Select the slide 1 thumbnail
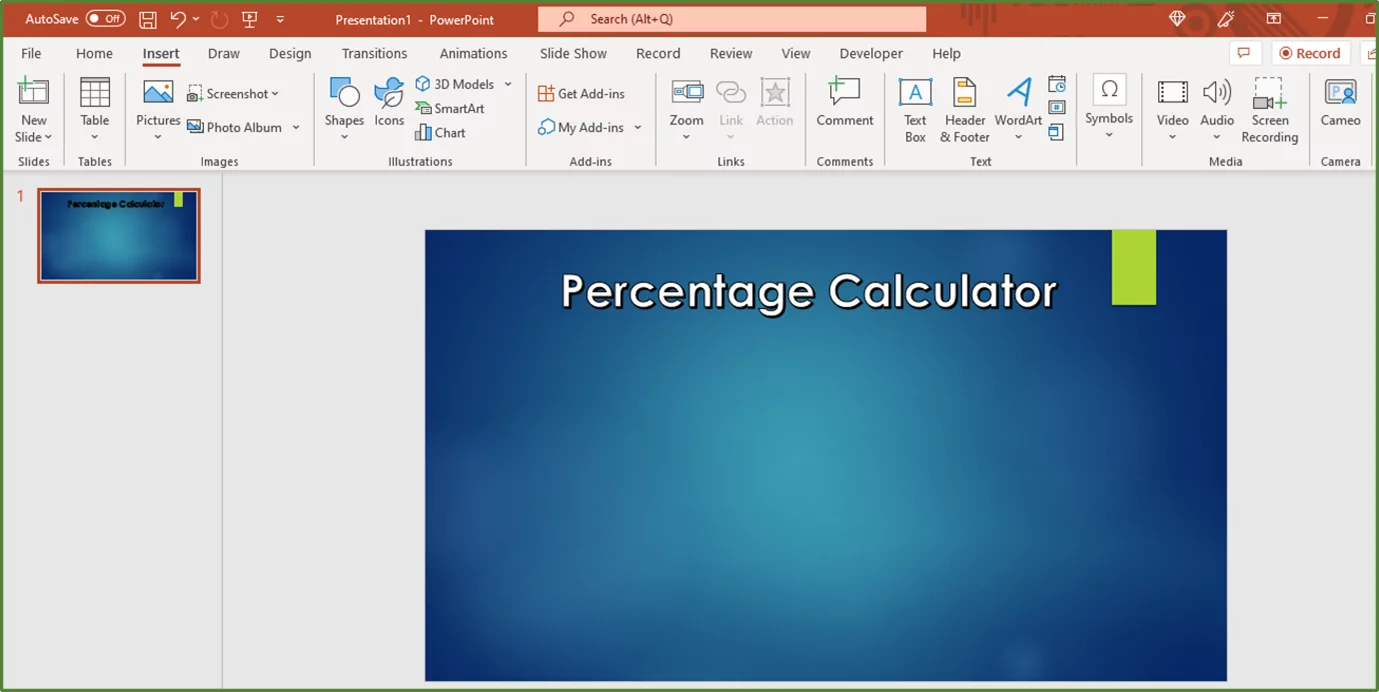The image size is (1379, 692). point(118,235)
